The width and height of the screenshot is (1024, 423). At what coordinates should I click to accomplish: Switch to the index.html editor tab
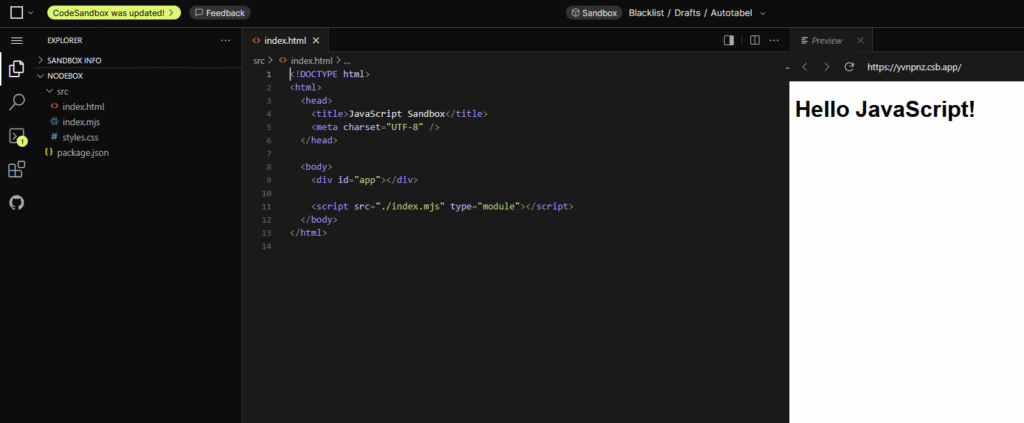point(285,40)
